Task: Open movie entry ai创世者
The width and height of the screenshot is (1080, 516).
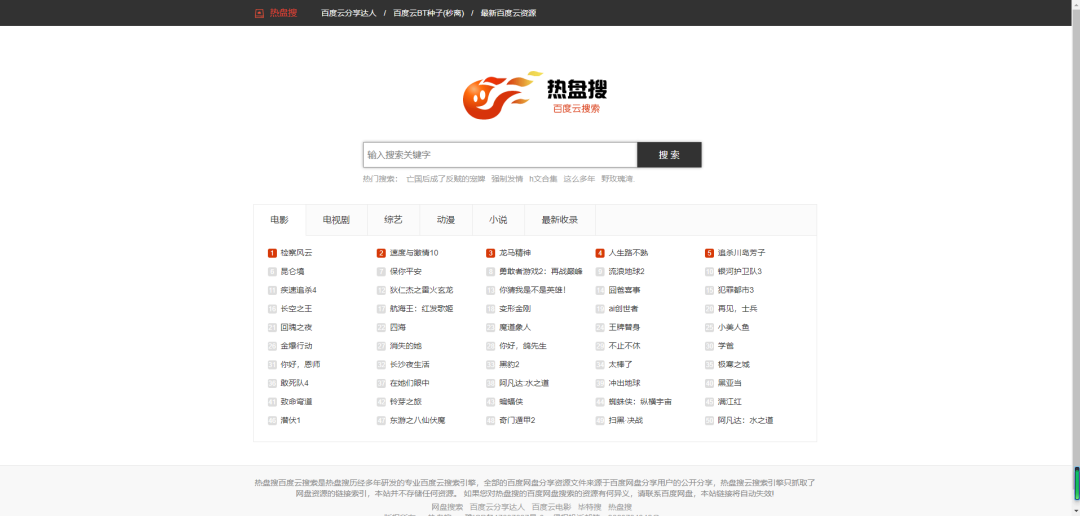Action: coord(623,309)
